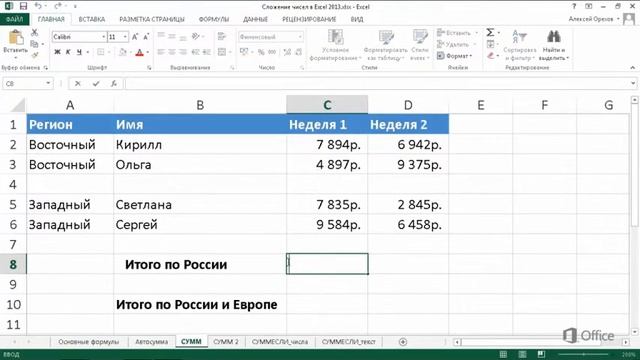This screenshot has height=360, width=640.
Task: Click the Cut scissors icon
Action: pos(35,33)
